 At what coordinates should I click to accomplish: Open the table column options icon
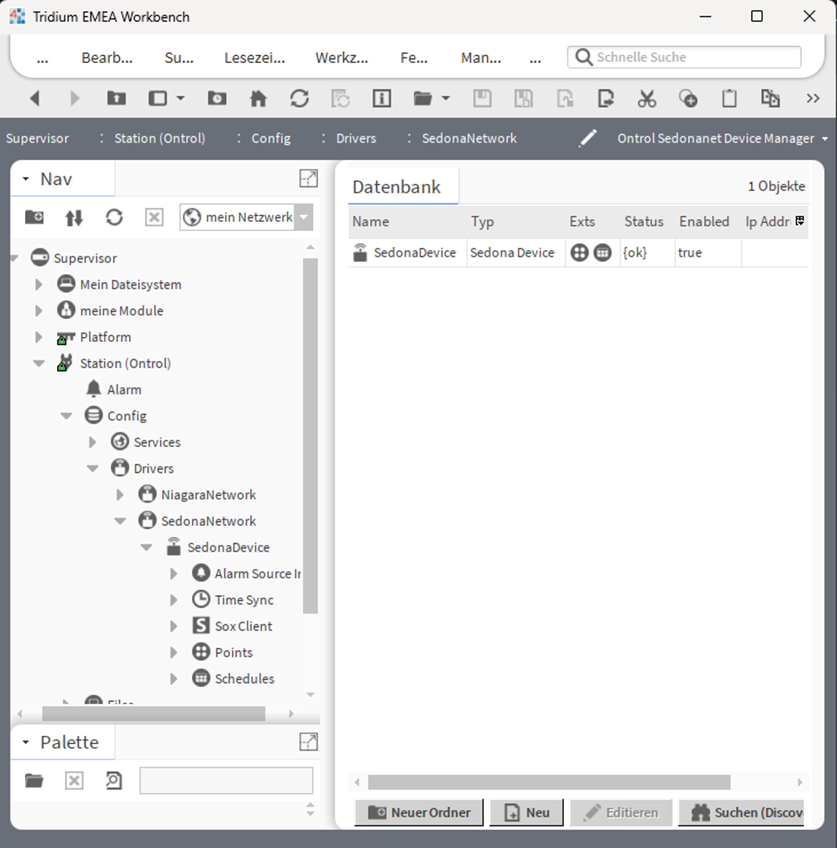[800, 221]
